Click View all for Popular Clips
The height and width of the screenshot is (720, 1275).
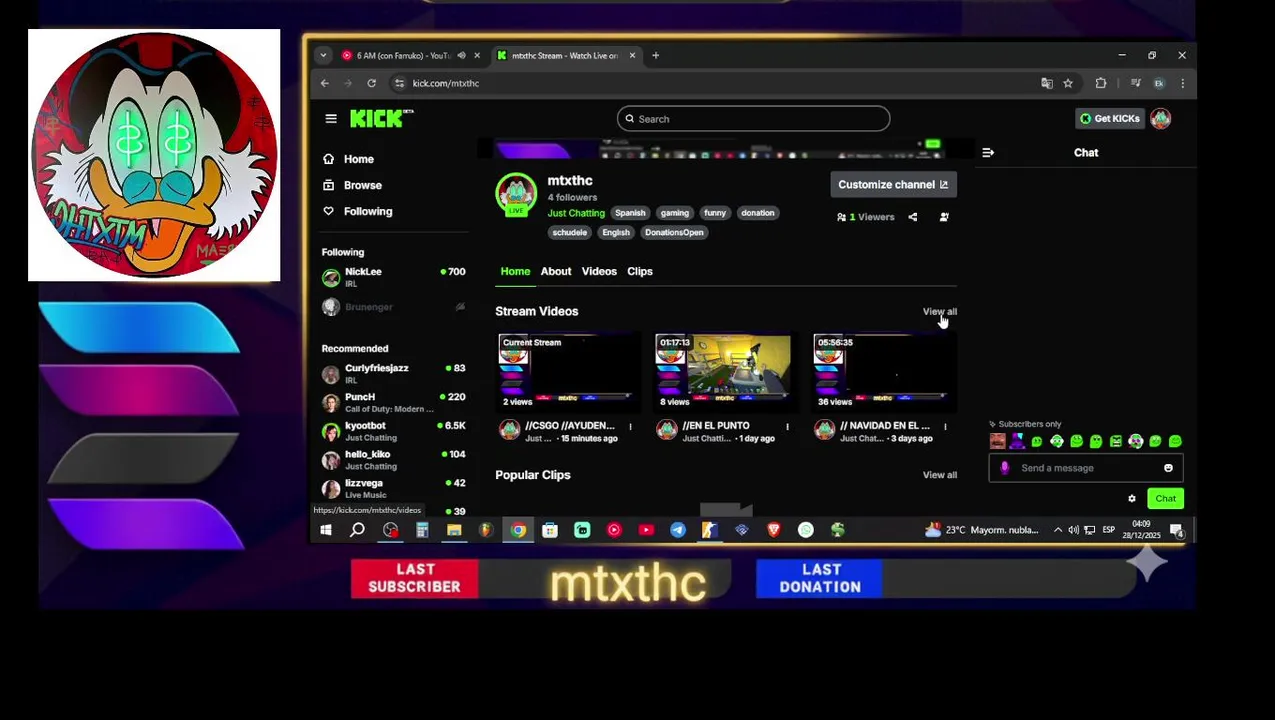(939, 475)
